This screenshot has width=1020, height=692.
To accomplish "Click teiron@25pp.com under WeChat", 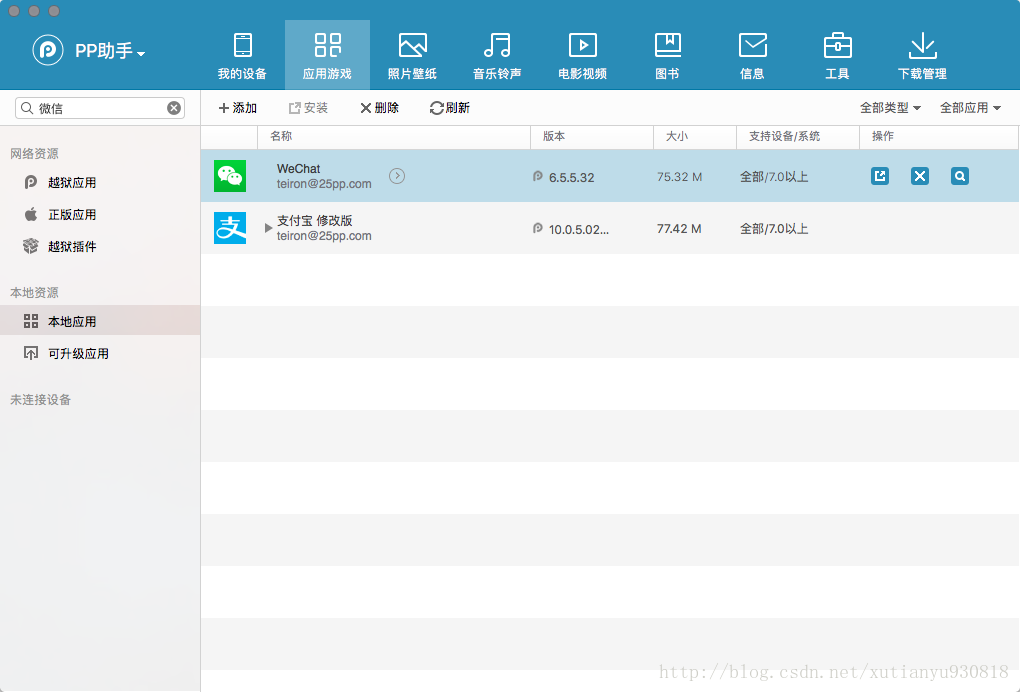I will (x=324, y=184).
